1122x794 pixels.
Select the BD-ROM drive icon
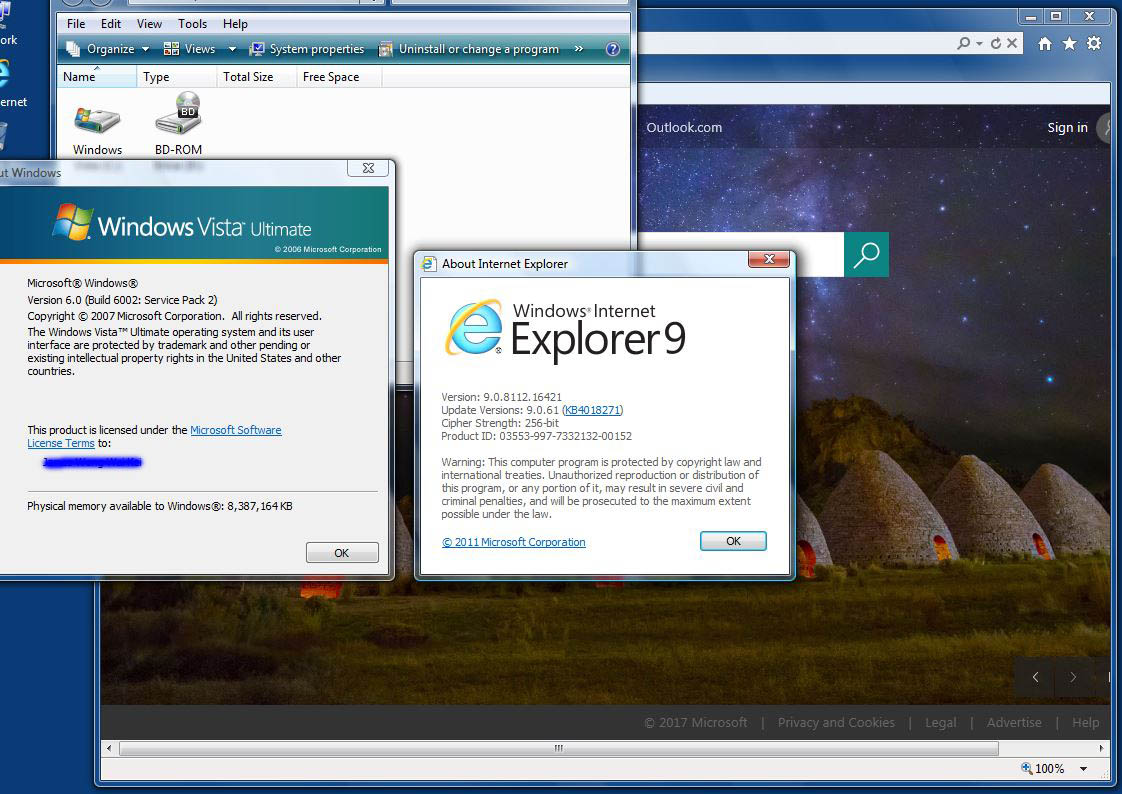(178, 116)
